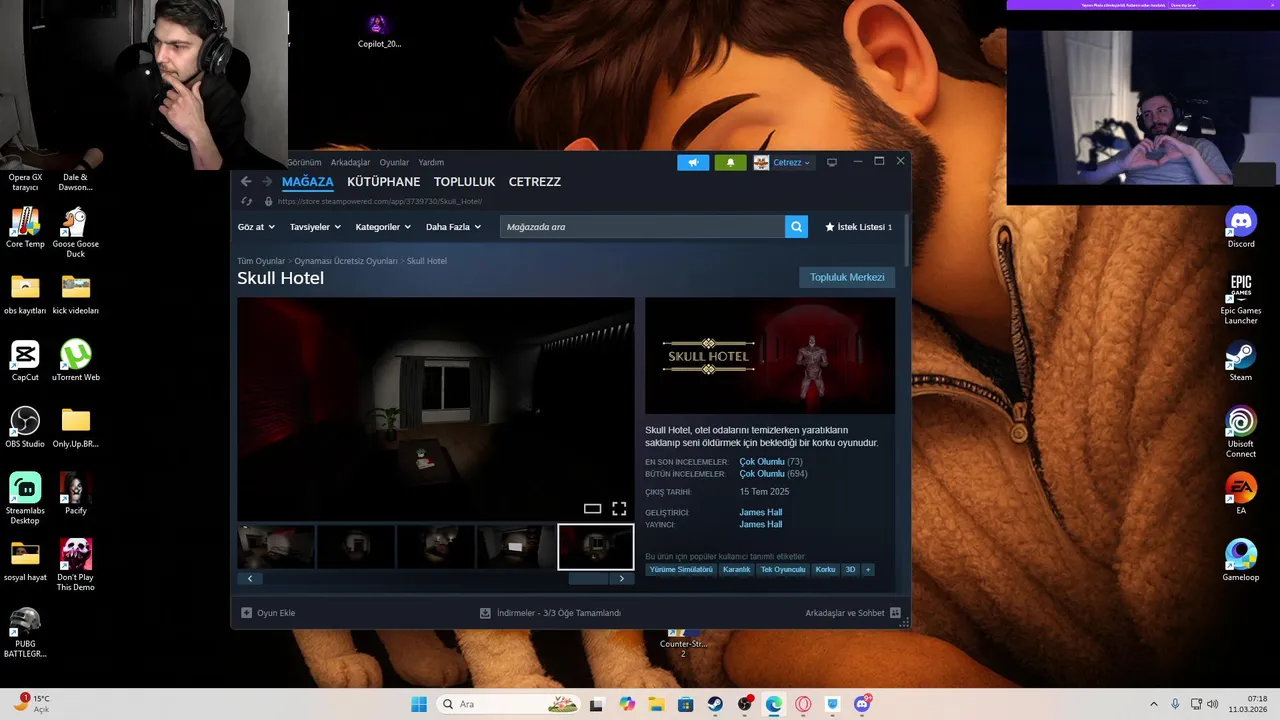1280x720 pixels.
Task: Click the File Explorer taskbar icon
Action: tap(656, 704)
